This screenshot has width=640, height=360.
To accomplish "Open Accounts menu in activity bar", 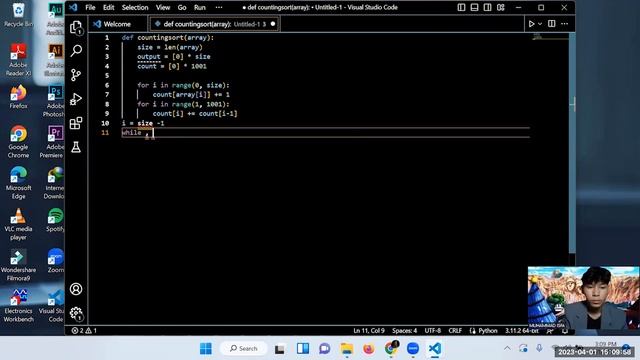I will (x=76, y=289).
